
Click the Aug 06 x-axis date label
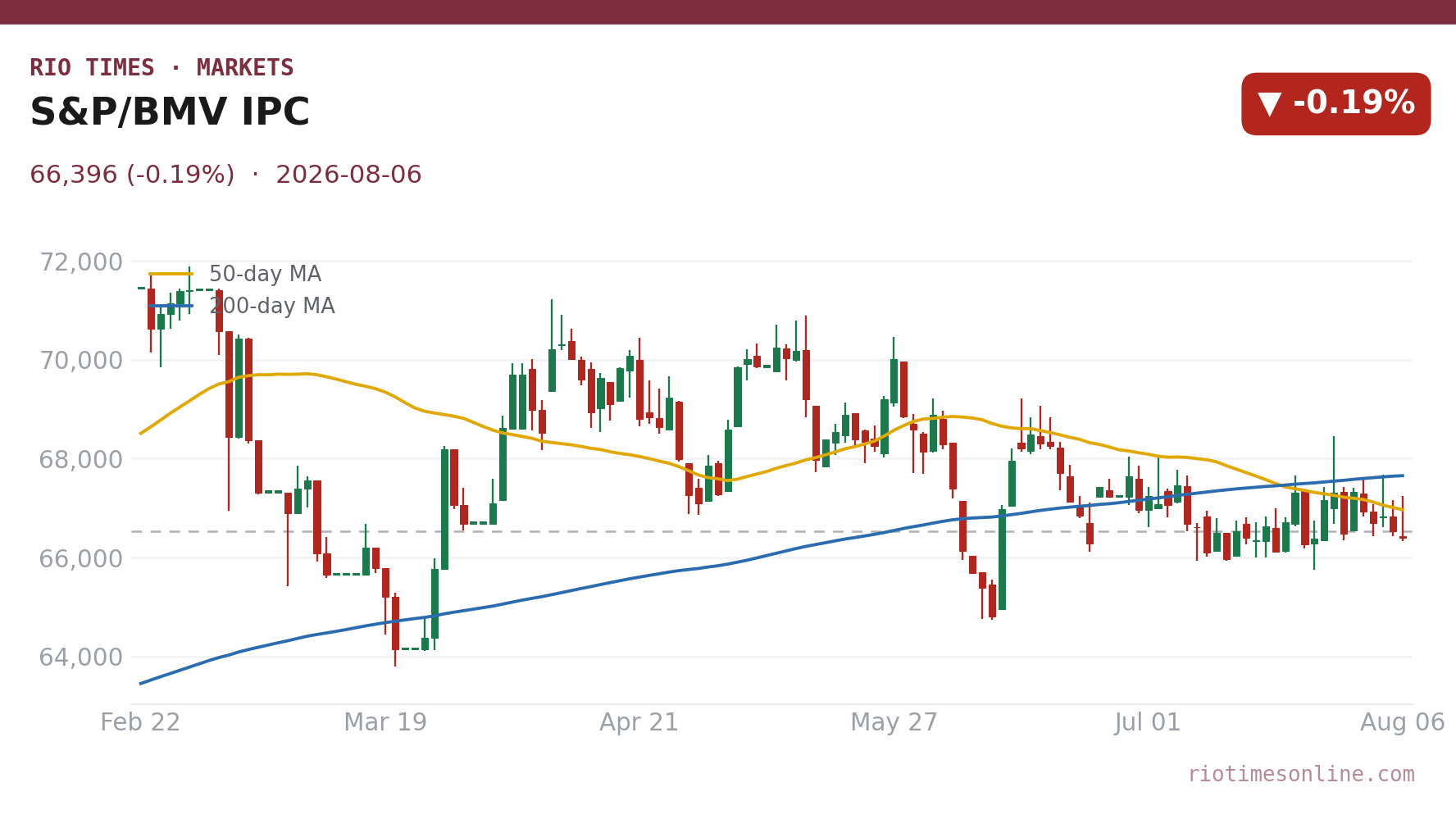point(1402,723)
